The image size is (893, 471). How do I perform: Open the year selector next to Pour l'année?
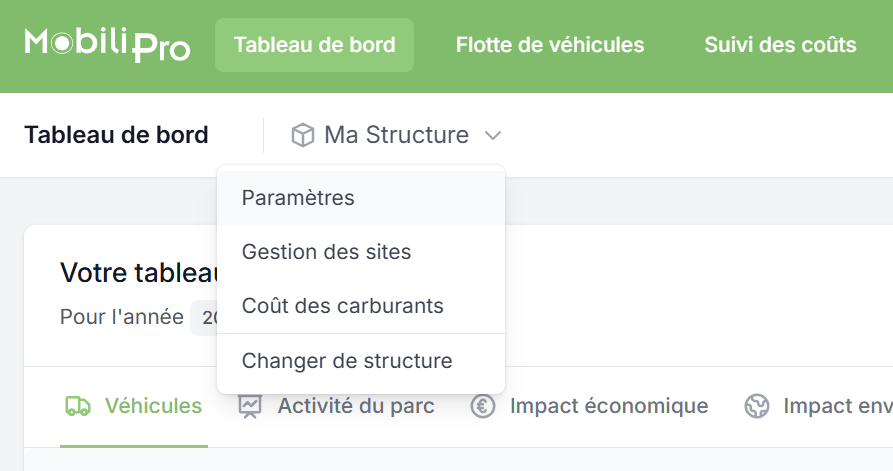click(x=205, y=318)
